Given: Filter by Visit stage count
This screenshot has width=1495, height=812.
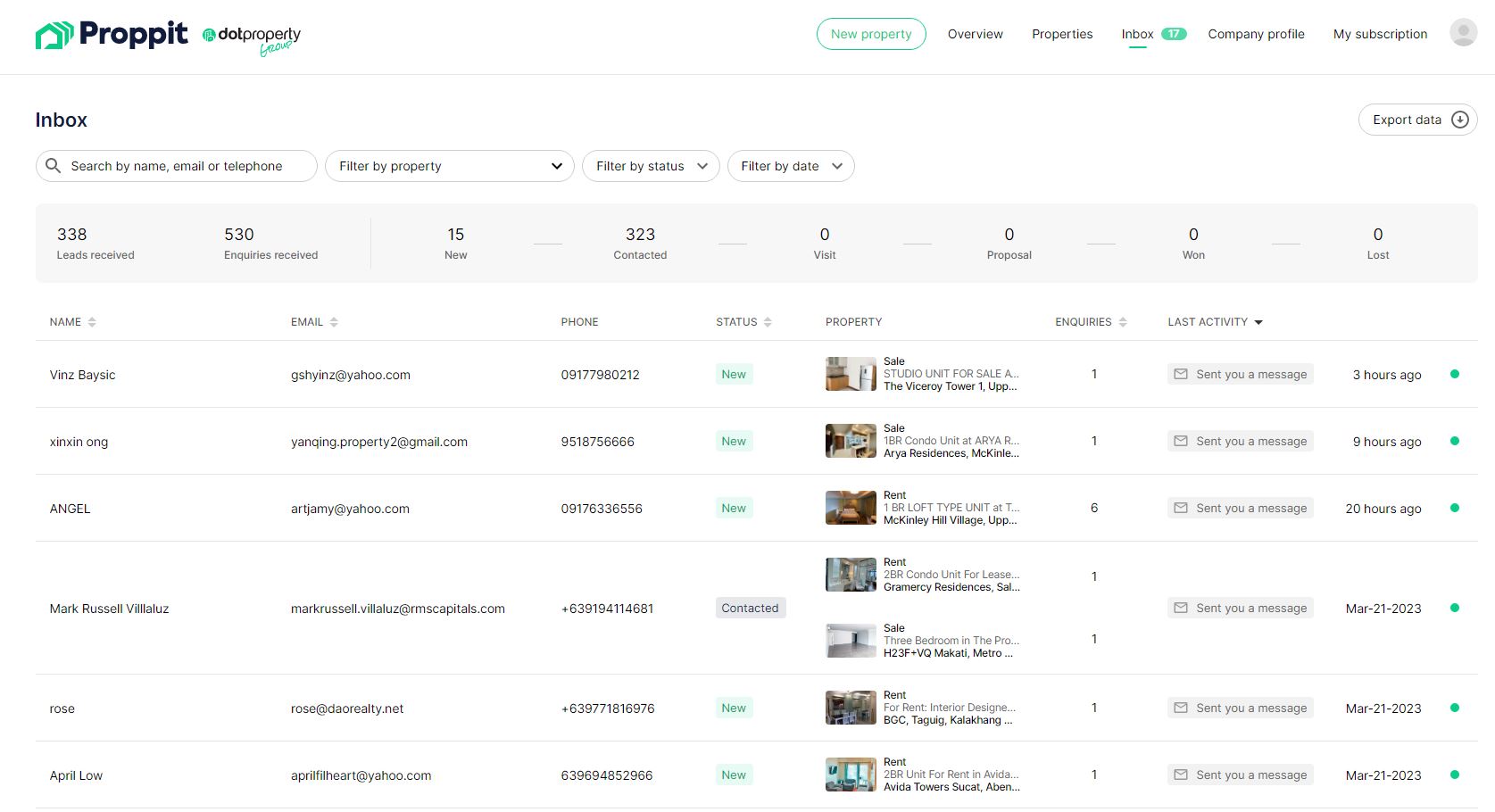Looking at the screenshot, I should pyautogui.click(x=825, y=243).
